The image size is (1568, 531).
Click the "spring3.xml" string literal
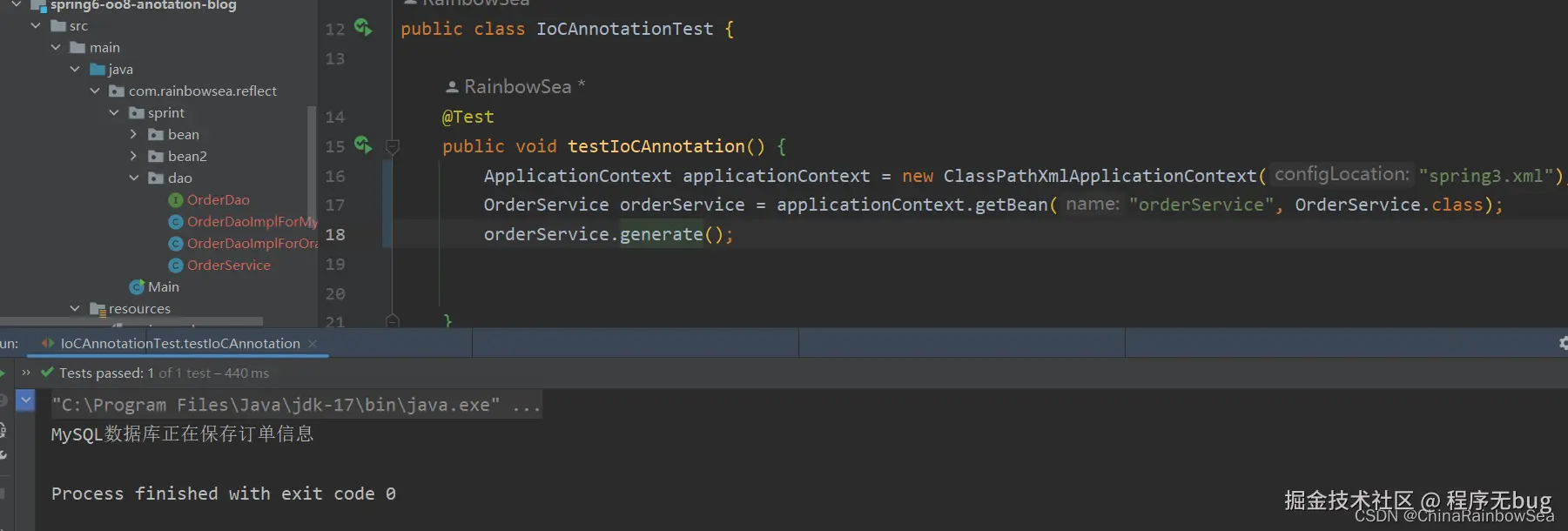point(1486,176)
